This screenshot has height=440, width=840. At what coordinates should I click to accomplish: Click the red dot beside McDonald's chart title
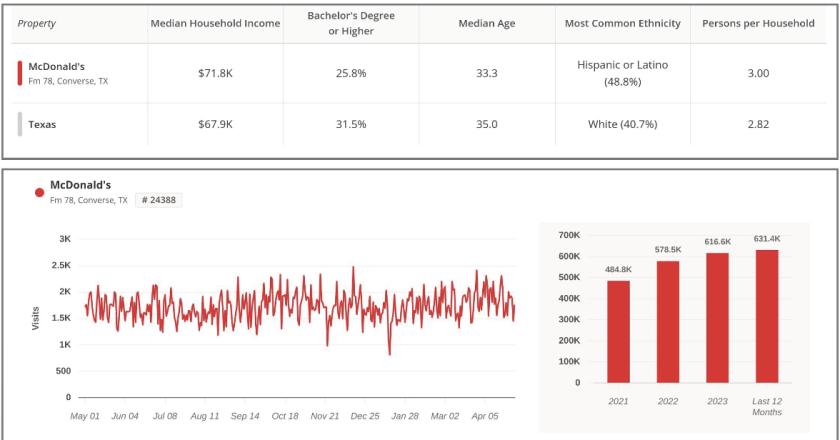tap(39, 192)
